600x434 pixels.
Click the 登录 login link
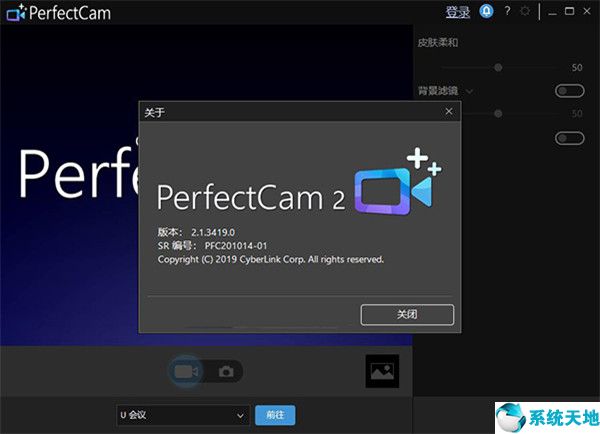pos(458,12)
